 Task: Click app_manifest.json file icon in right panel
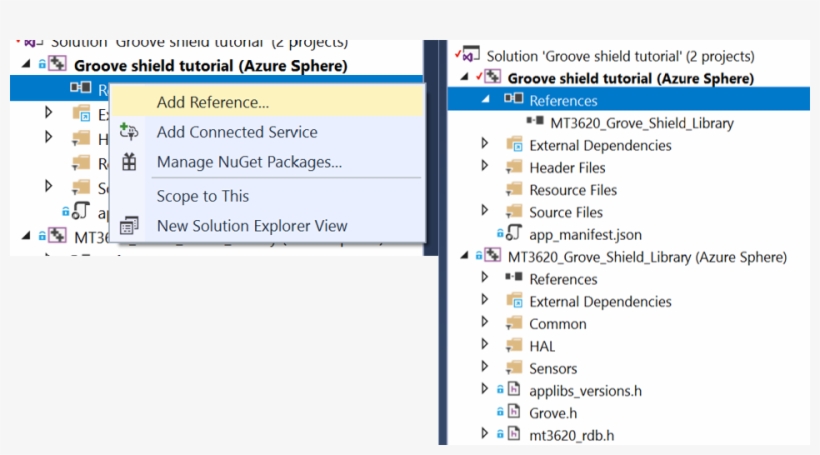[514, 233]
